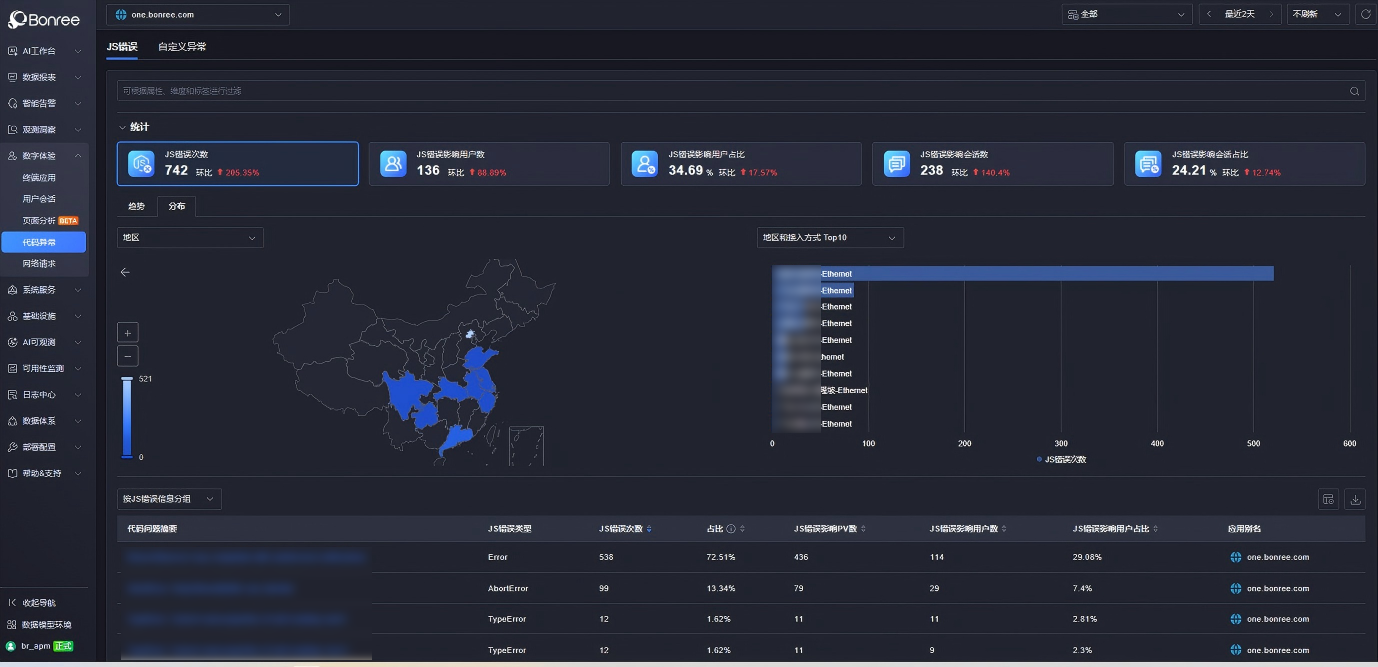Click the search magnifier in filter bar
The height and width of the screenshot is (667, 1378).
tap(1355, 91)
